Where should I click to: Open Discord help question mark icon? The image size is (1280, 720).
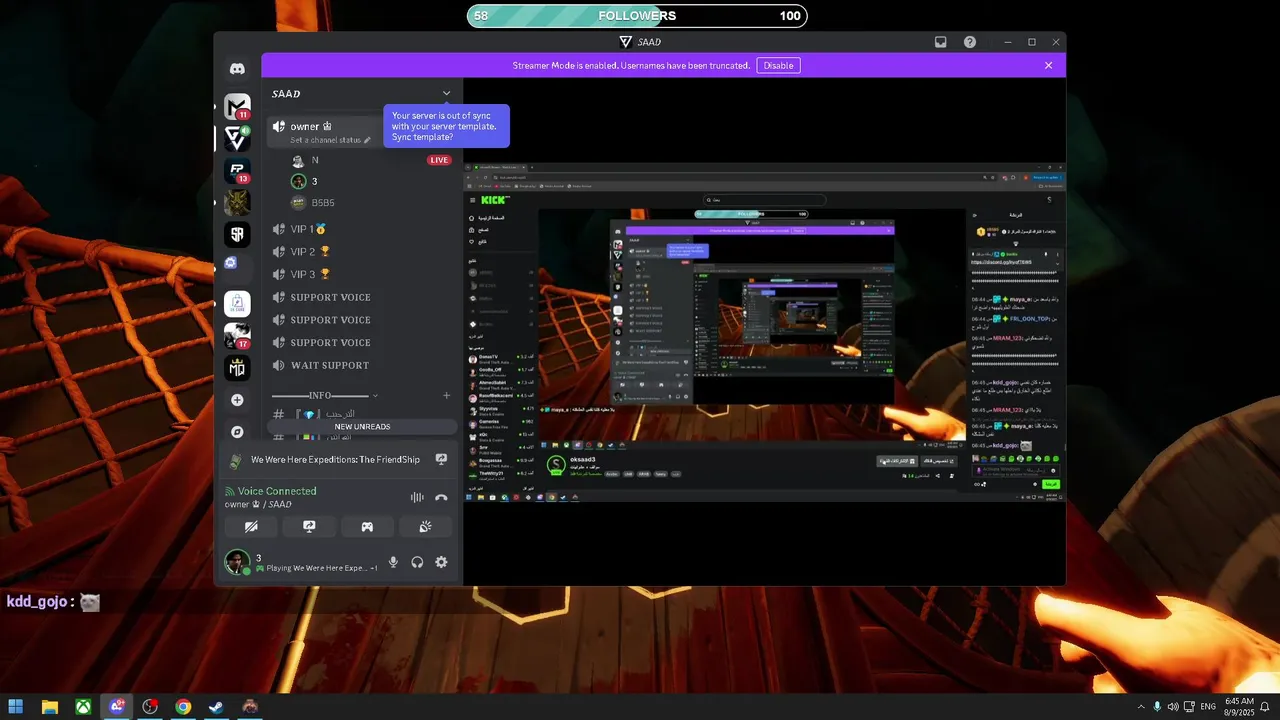coord(970,42)
